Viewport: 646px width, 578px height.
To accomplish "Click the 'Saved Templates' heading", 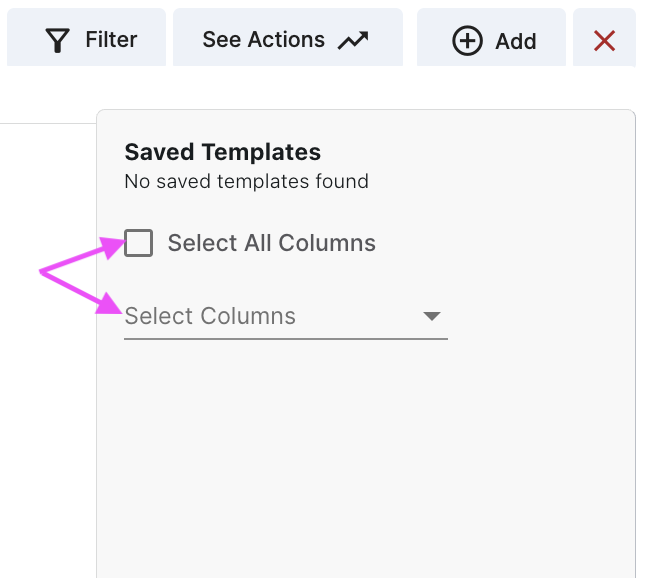I will tap(222, 152).
